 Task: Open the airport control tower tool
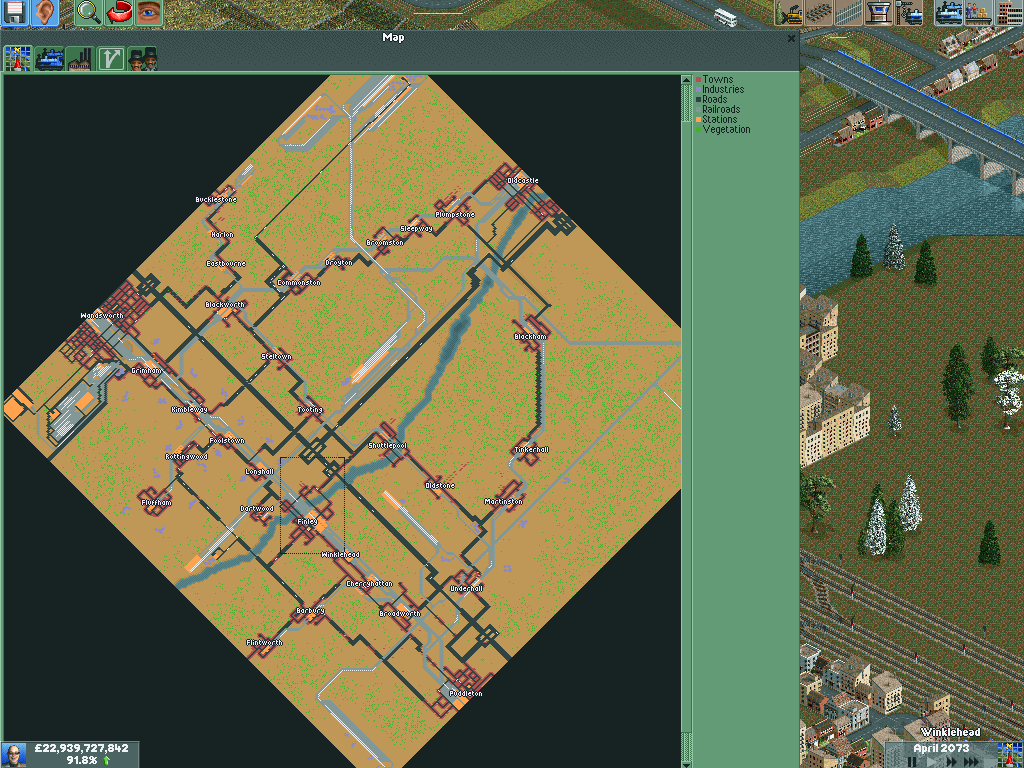878,12
